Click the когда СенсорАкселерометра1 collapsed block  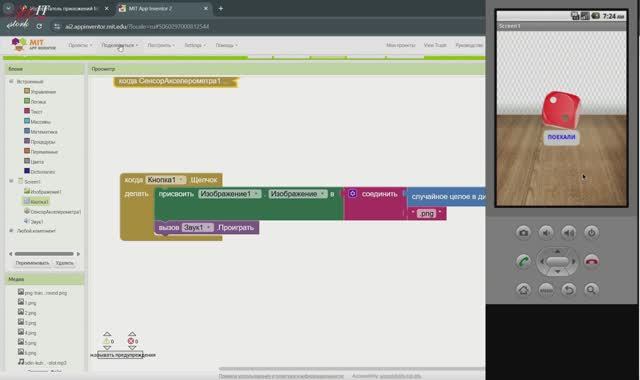(x=176, y=81)
